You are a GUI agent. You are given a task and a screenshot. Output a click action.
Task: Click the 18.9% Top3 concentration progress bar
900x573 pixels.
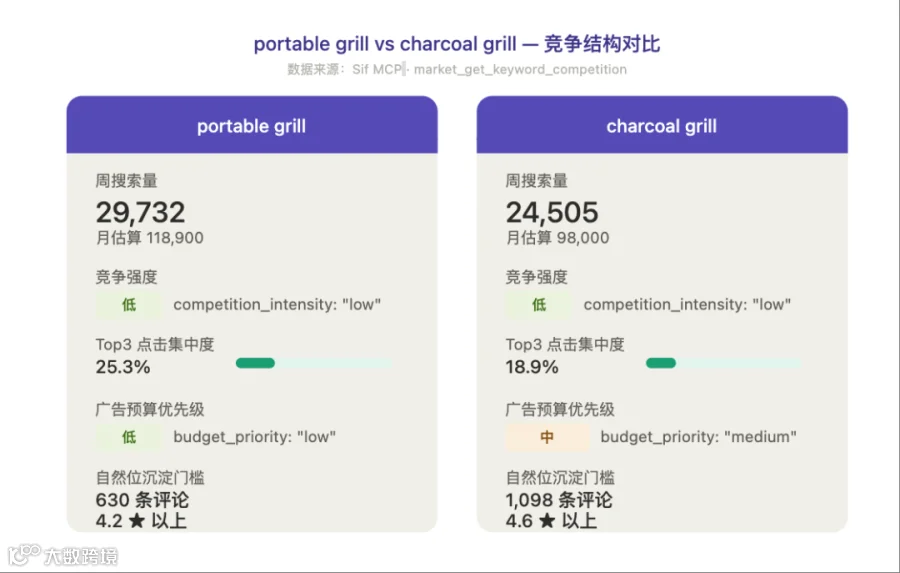tap(723, 363)
